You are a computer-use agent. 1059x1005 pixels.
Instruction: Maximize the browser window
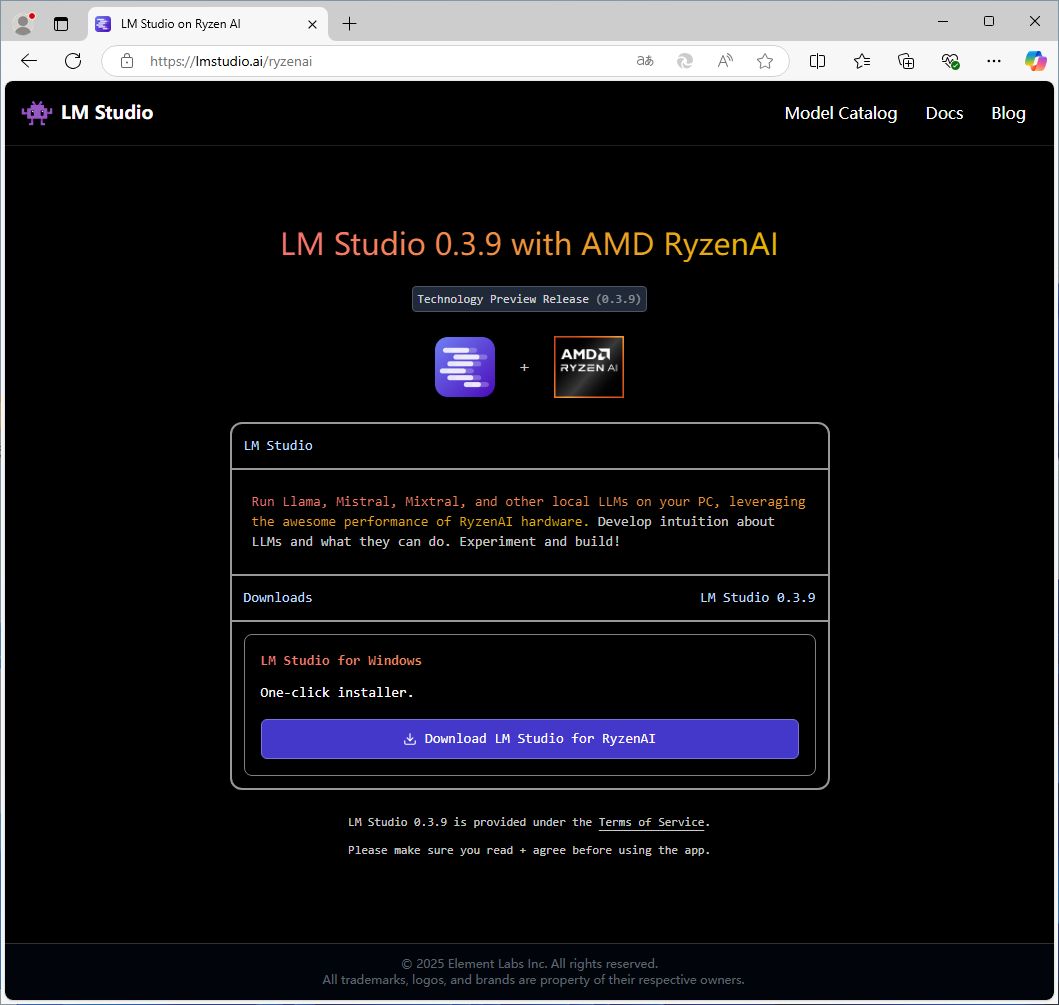click(x=989, y=22)
